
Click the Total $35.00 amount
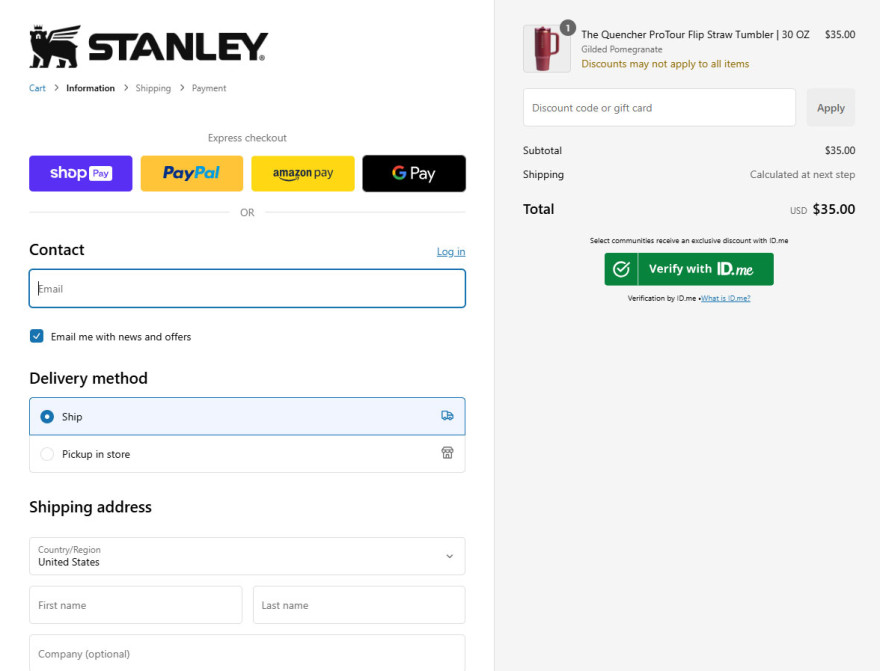click(833, 209)
